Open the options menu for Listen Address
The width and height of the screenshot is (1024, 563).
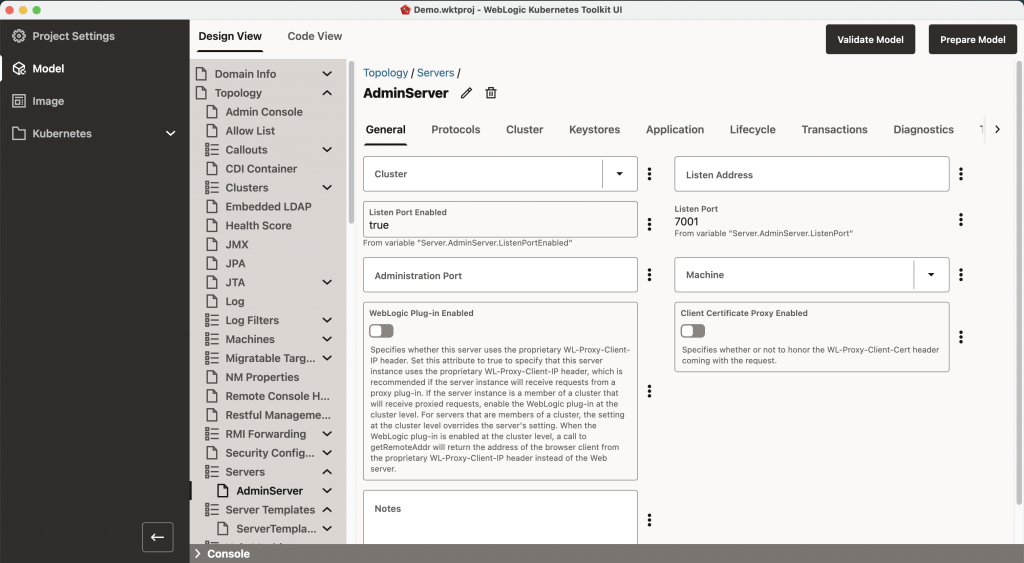pyautogui.click(x=961, y=174)
